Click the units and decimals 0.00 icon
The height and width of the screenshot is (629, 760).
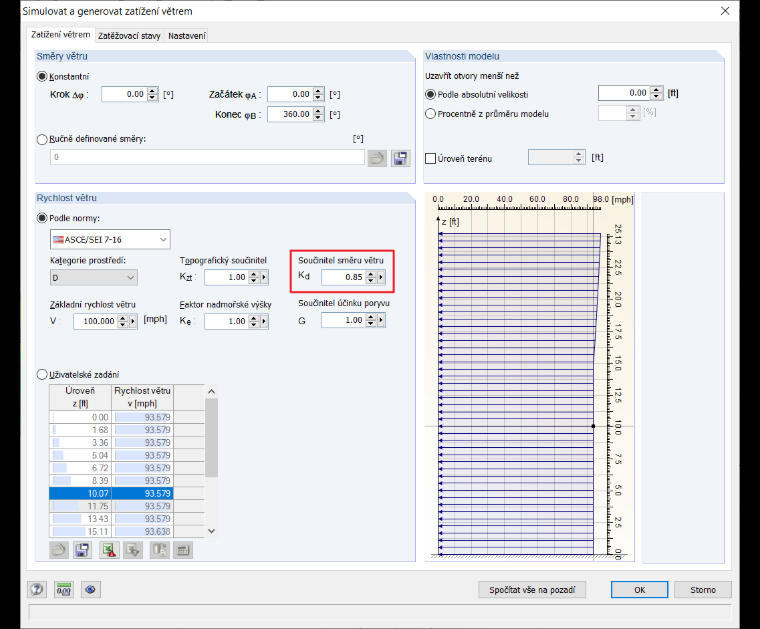coord(63,590)
